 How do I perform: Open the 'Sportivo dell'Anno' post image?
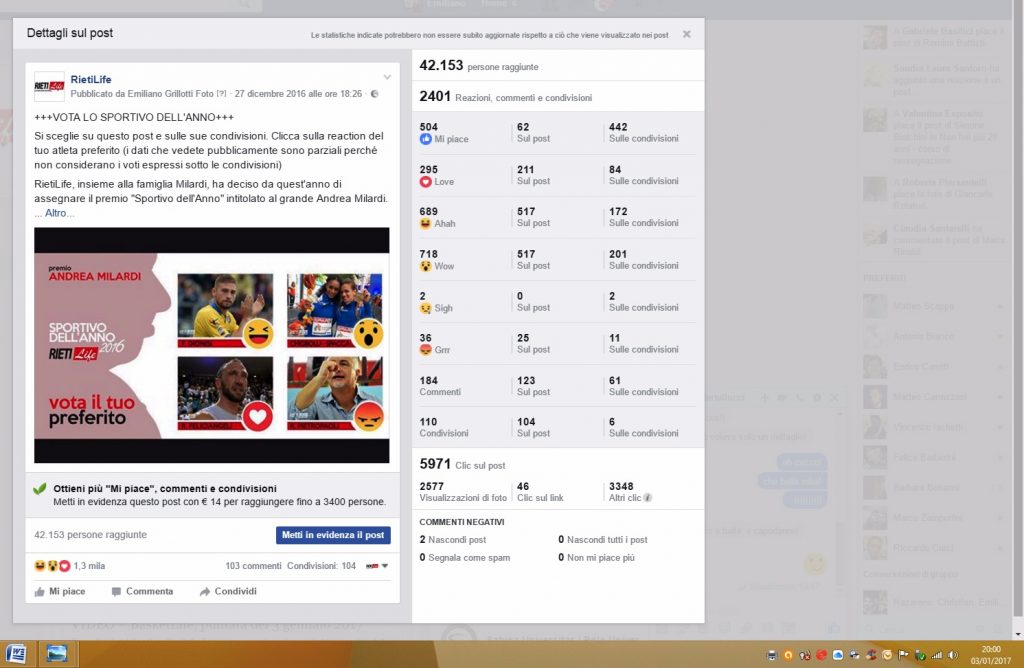tap(211, 345)
